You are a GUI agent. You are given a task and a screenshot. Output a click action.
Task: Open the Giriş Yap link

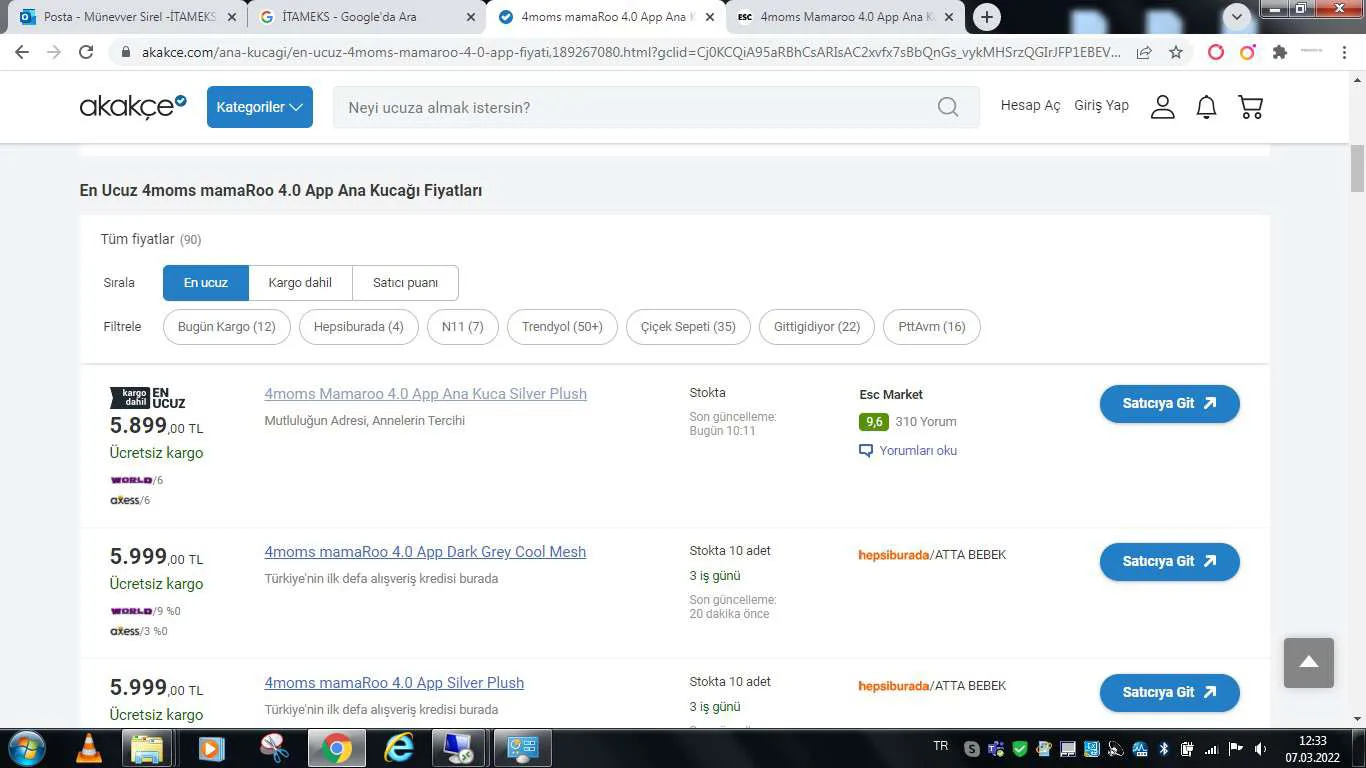[1101, 105]
